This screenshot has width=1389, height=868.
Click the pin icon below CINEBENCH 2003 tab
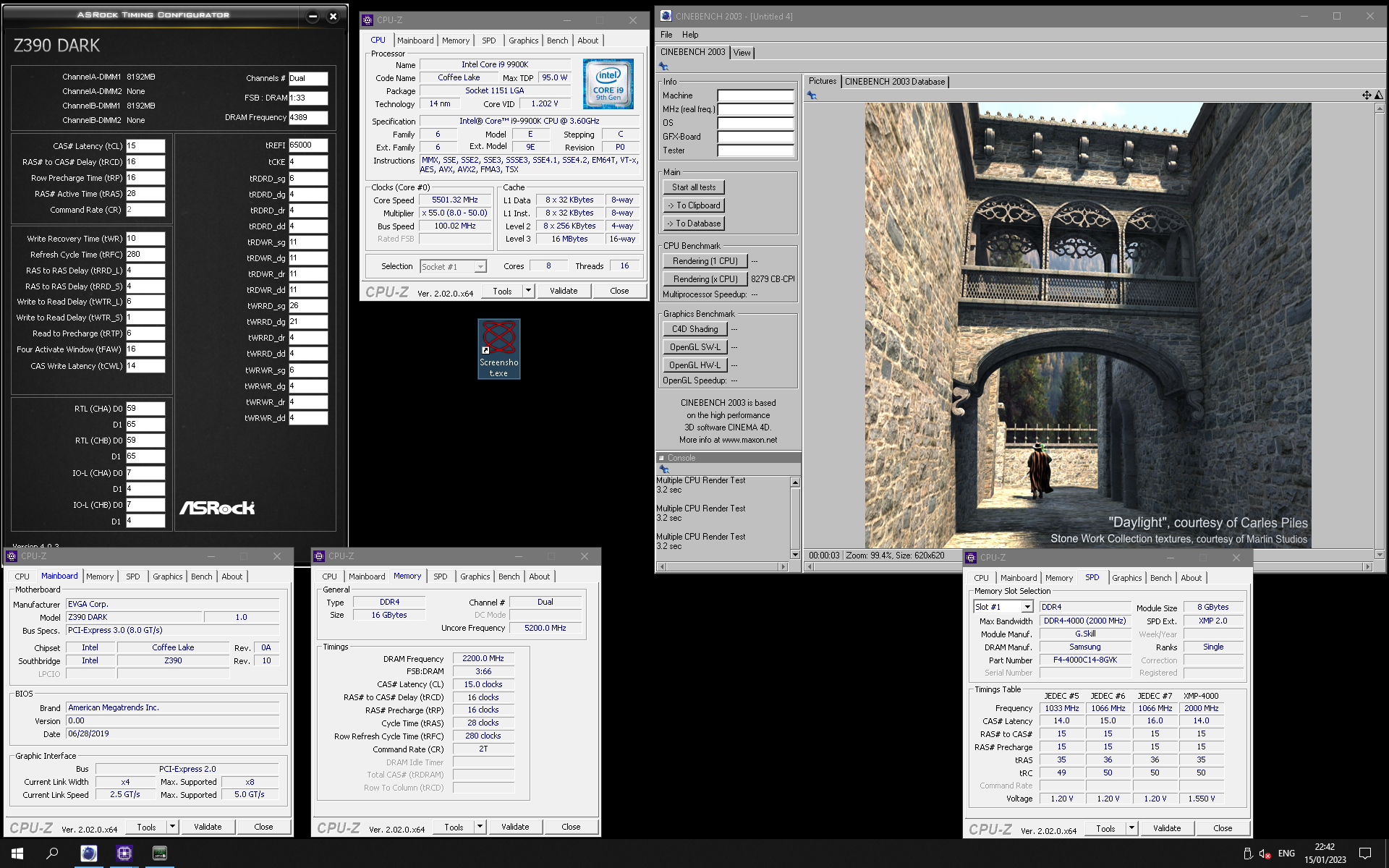point(663,67)
